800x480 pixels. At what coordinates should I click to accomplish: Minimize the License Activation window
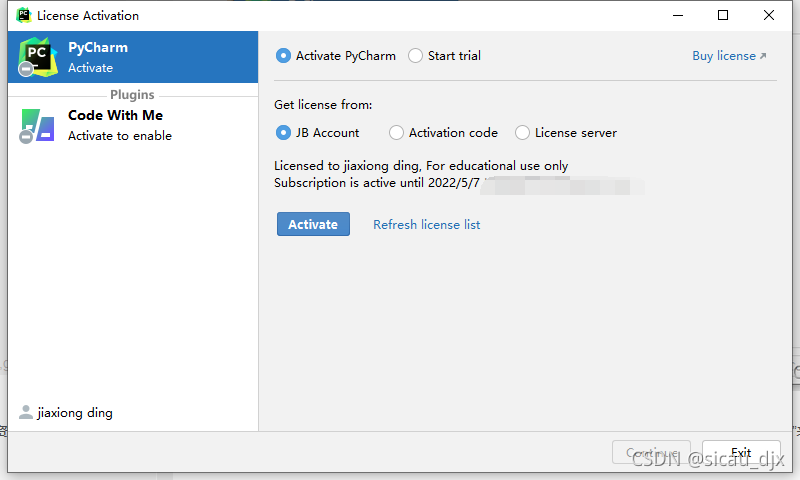678,15
